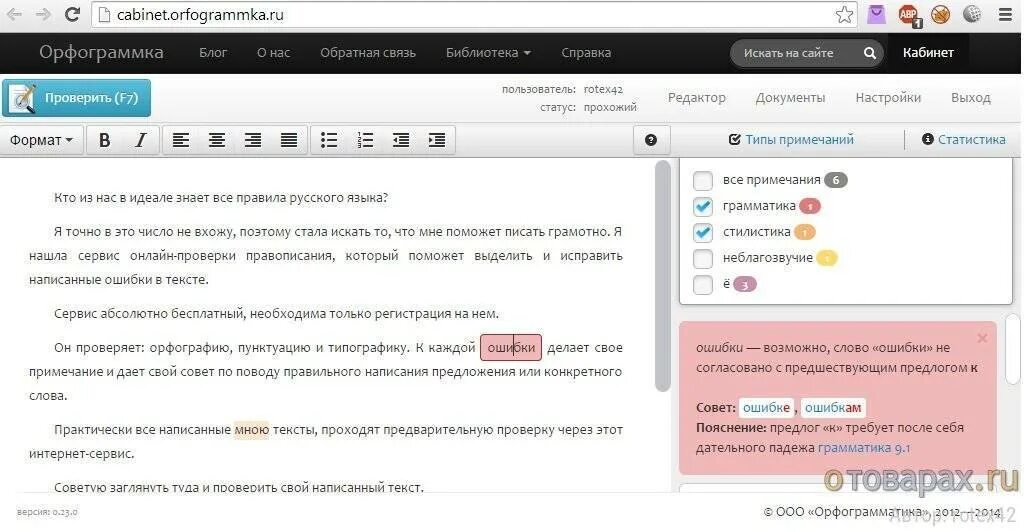The width and height of the screenshot is (1024, 532).
Task: Open the Статистика panel
Action: coord(963,140)
